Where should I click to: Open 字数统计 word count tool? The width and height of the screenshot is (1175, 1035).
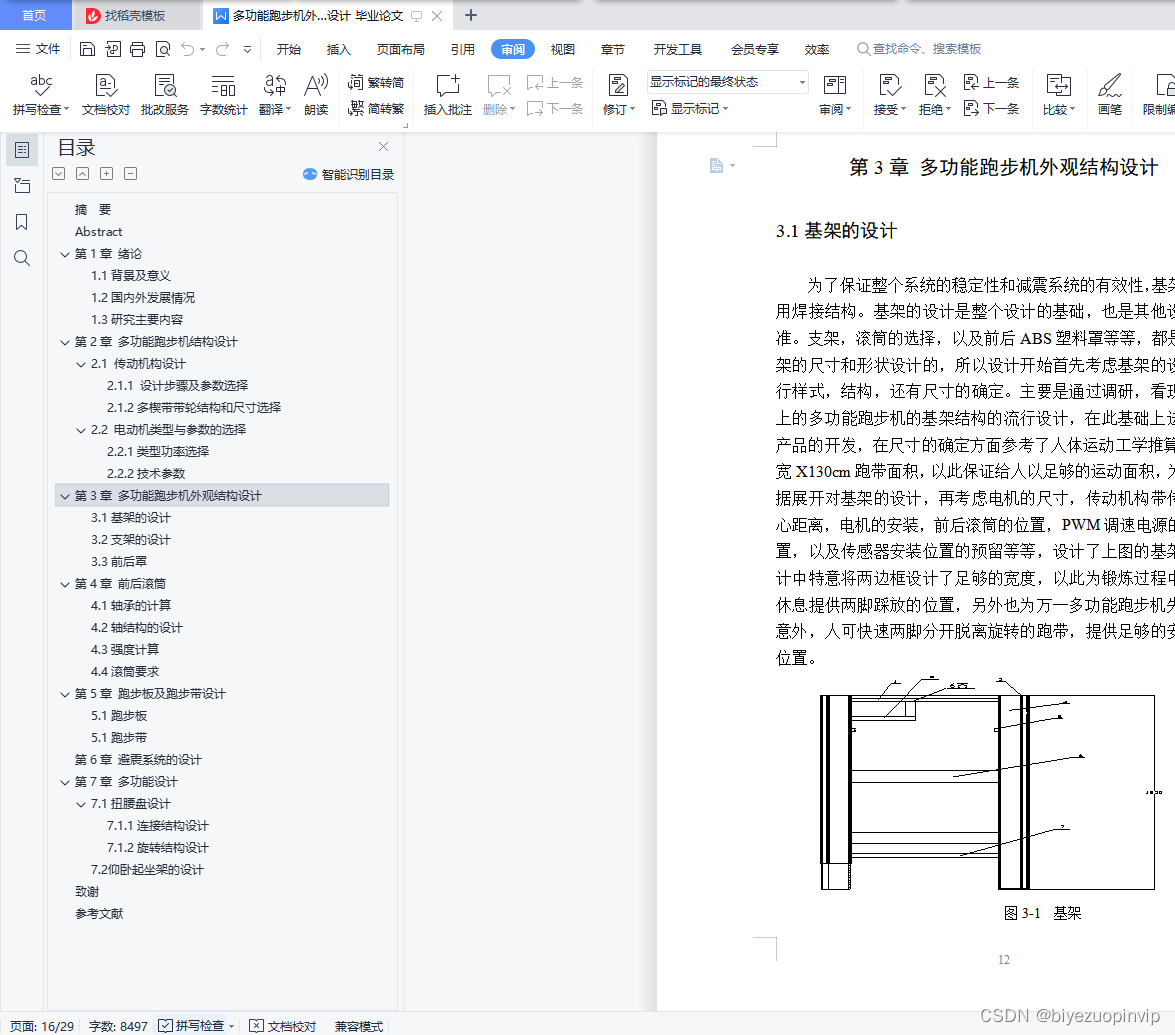(x=223, y=94)
